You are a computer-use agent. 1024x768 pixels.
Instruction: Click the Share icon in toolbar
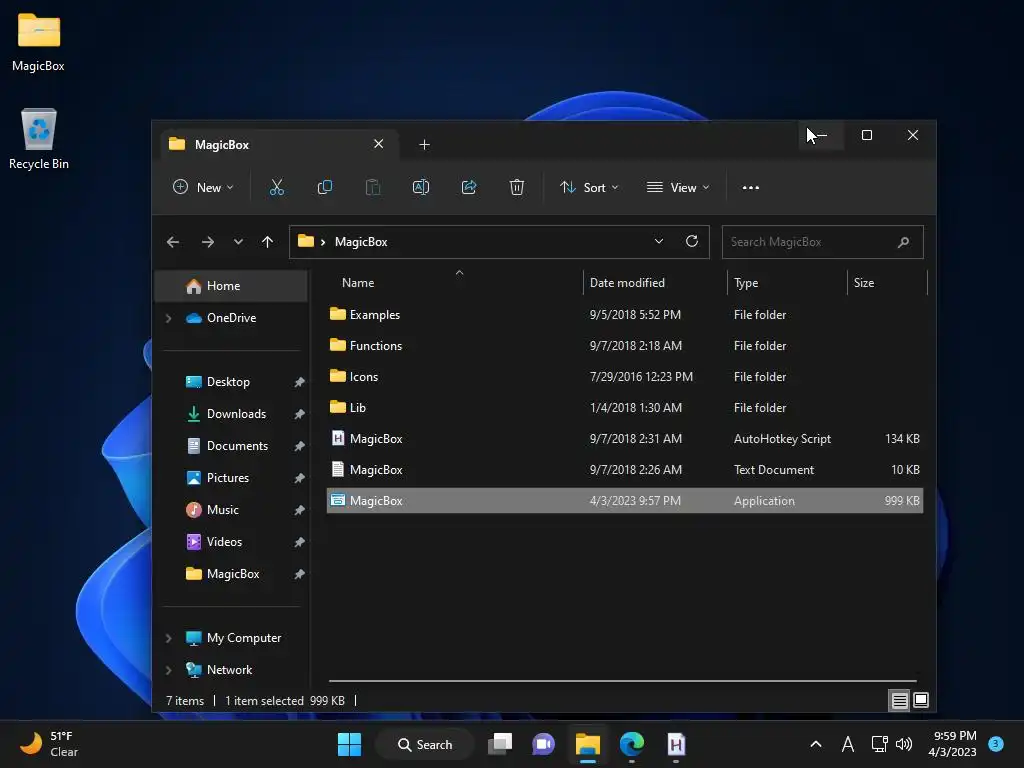tap(469, 187)
